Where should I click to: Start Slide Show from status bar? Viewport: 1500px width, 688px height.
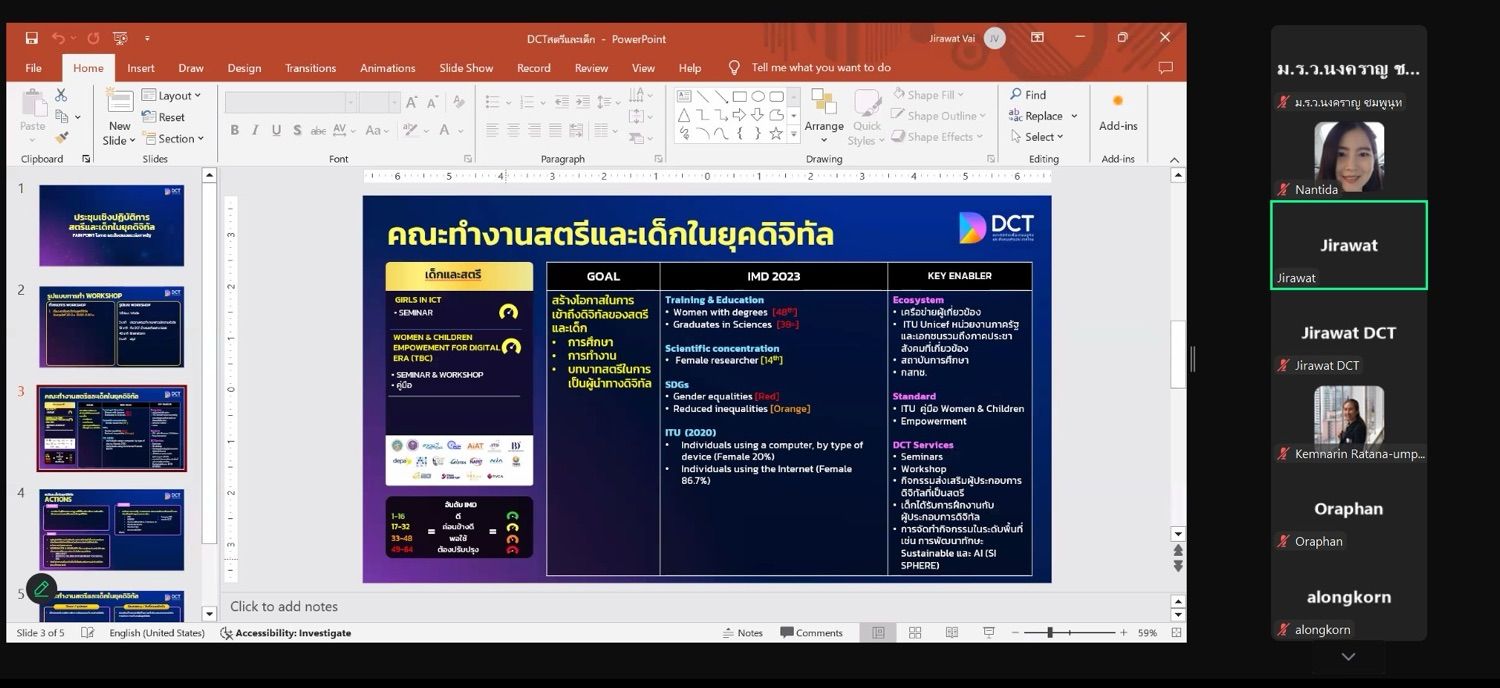click(x=989, y=633)
